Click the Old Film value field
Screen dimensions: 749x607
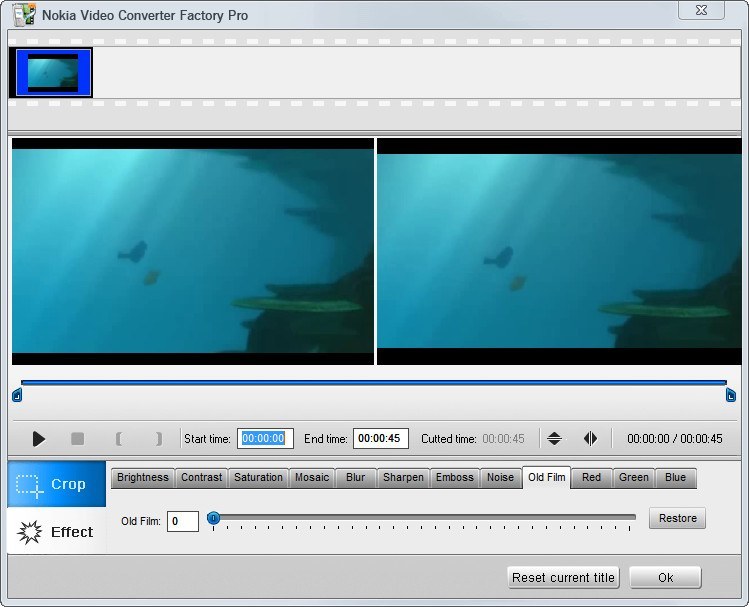click(183, 521)
